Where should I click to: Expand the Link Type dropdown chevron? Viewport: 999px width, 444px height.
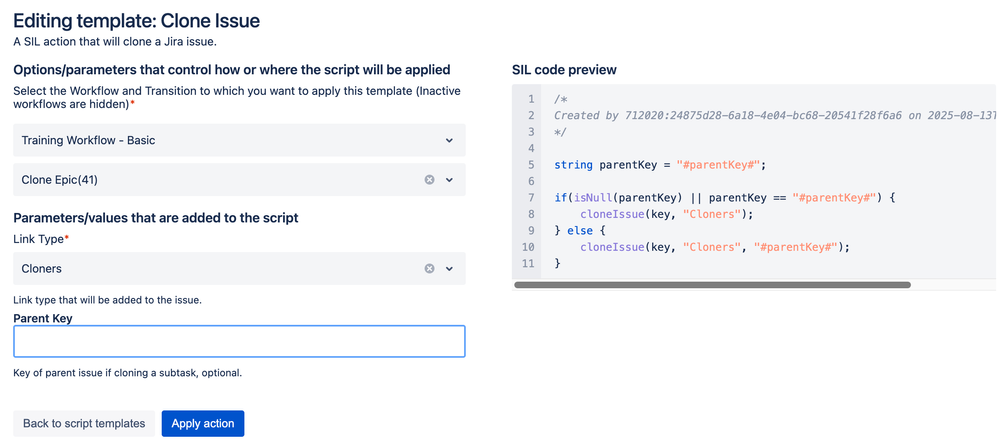(x=449, y=269)
